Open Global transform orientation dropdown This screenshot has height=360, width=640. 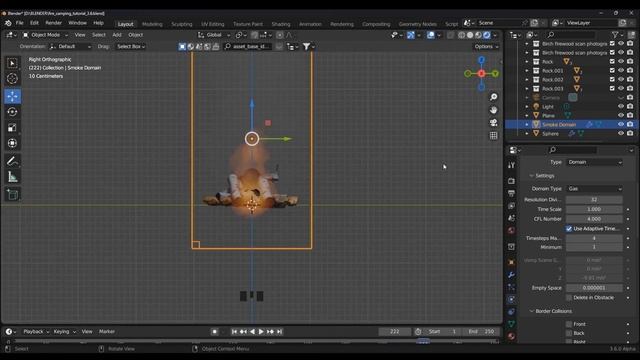pyautogui.click(x=214, y=35)
